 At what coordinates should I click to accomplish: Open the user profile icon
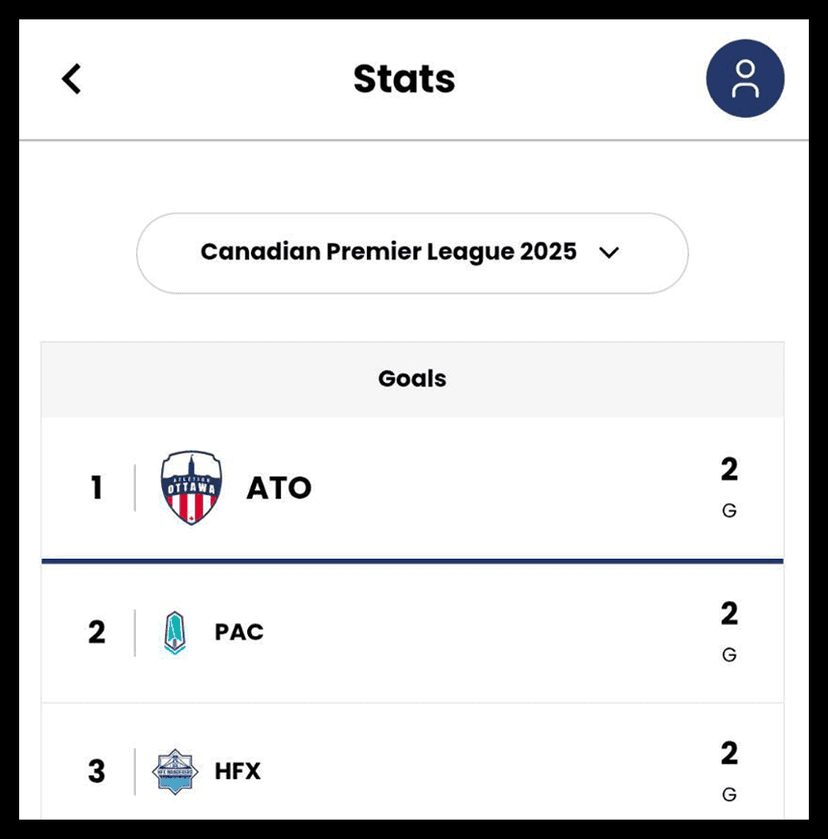(745, 79)
